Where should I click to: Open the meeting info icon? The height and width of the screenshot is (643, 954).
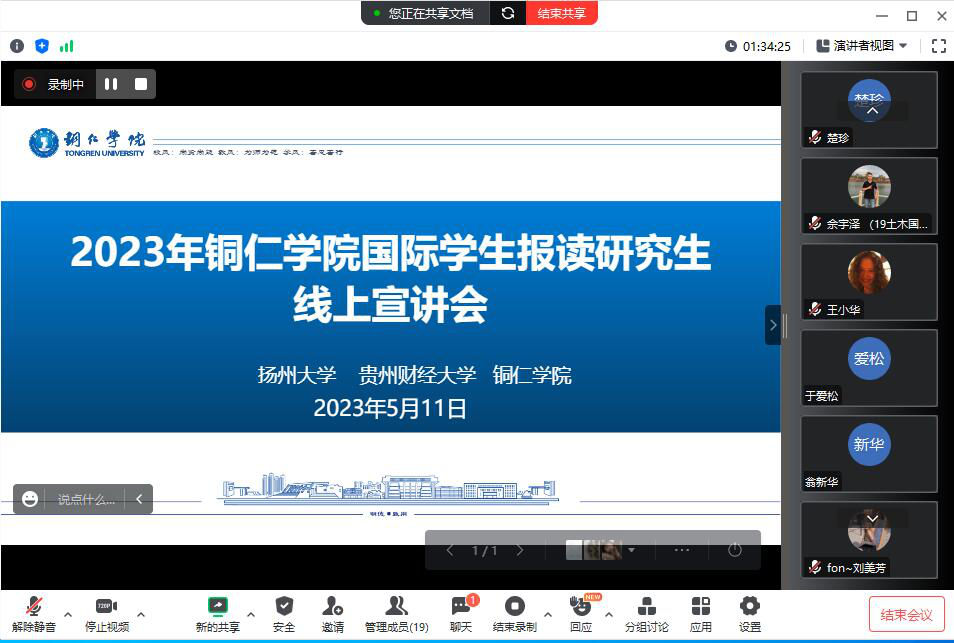tap(16, 46)
